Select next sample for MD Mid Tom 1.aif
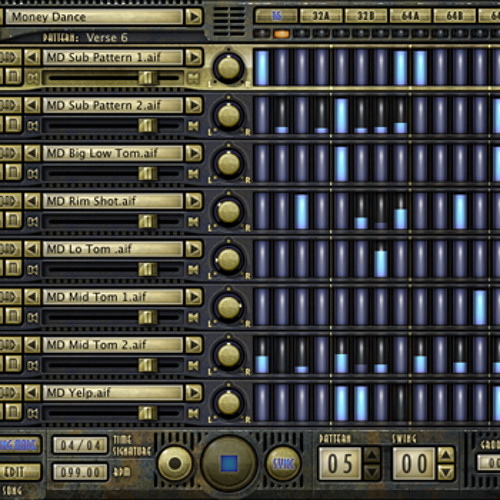Image resolution: width=500 pixels, height=500 pixels. point(194,297)
